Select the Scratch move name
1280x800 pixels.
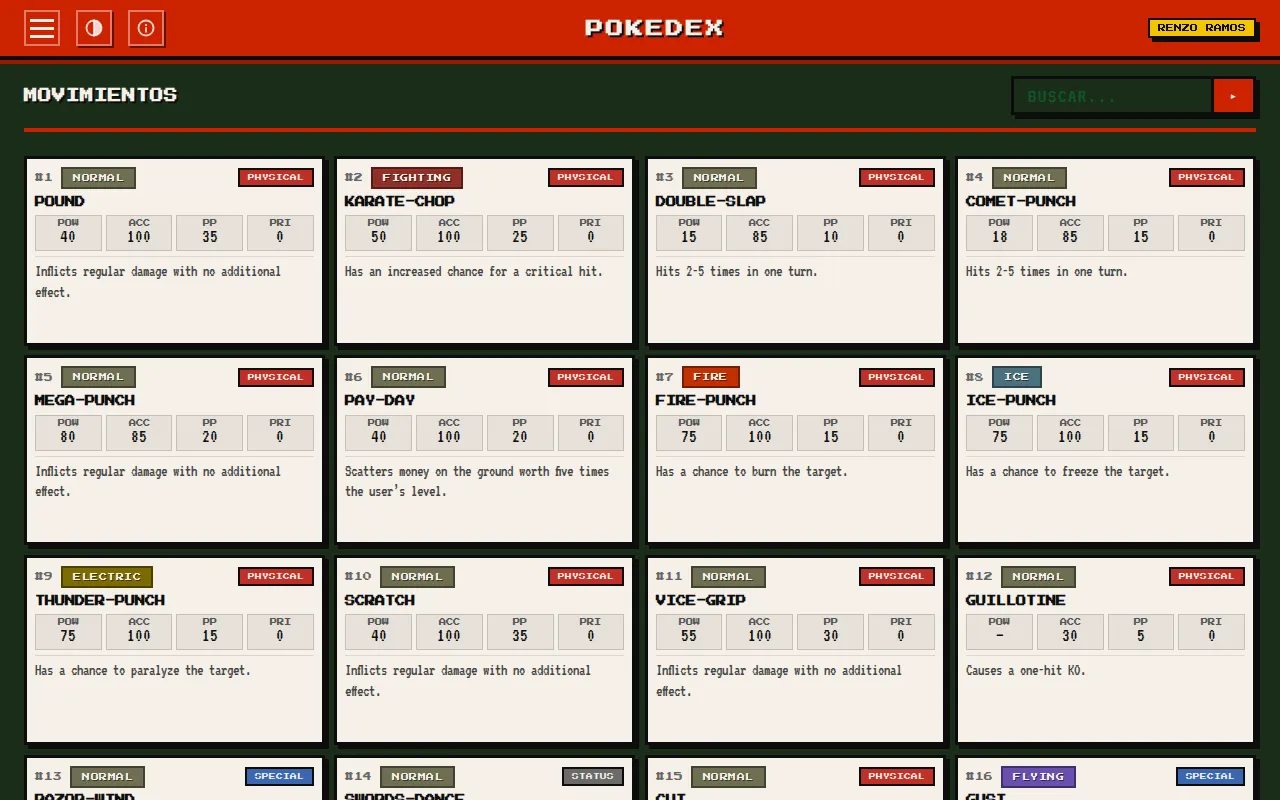[x=380, y=600]
